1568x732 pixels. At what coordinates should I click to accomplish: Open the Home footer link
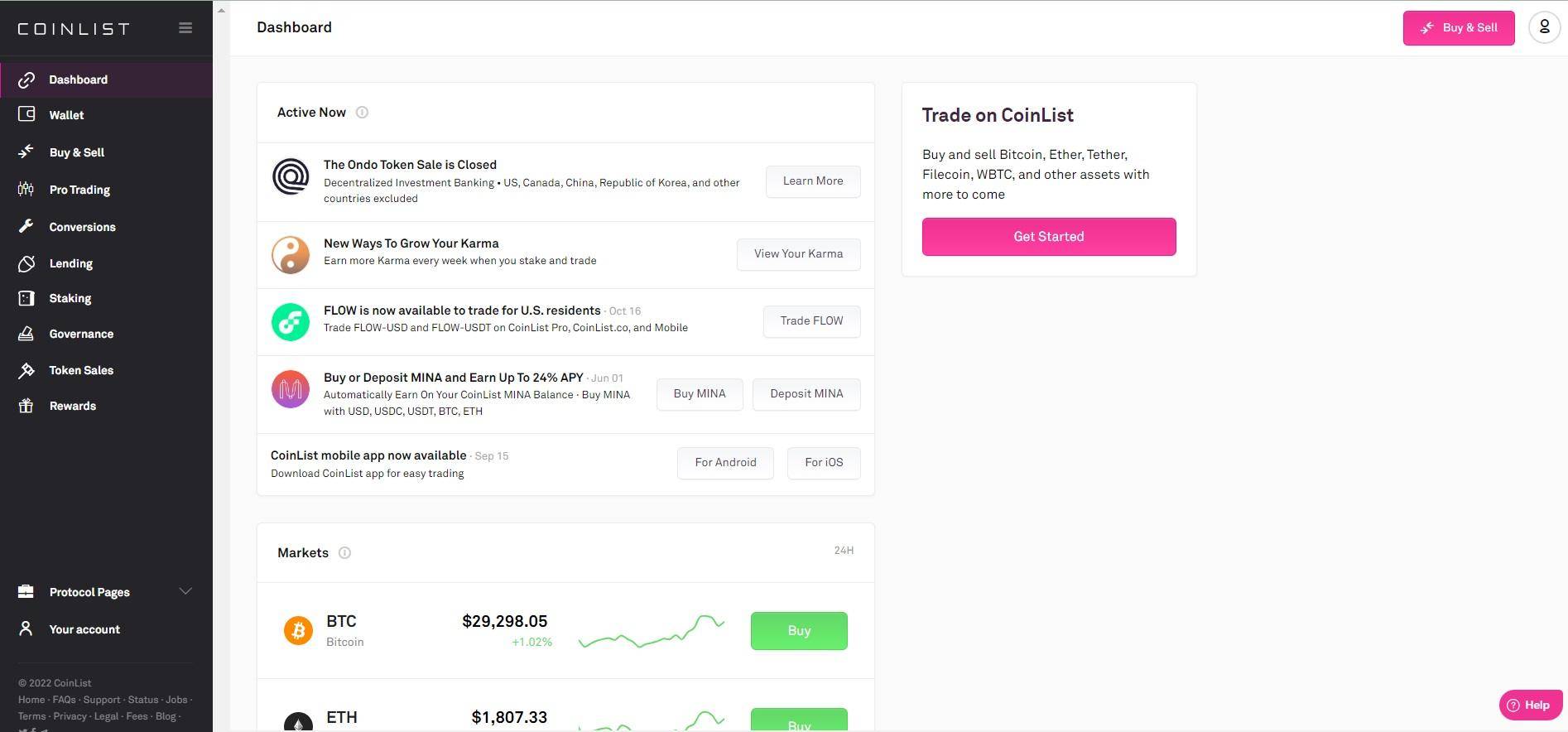[31, 700]
